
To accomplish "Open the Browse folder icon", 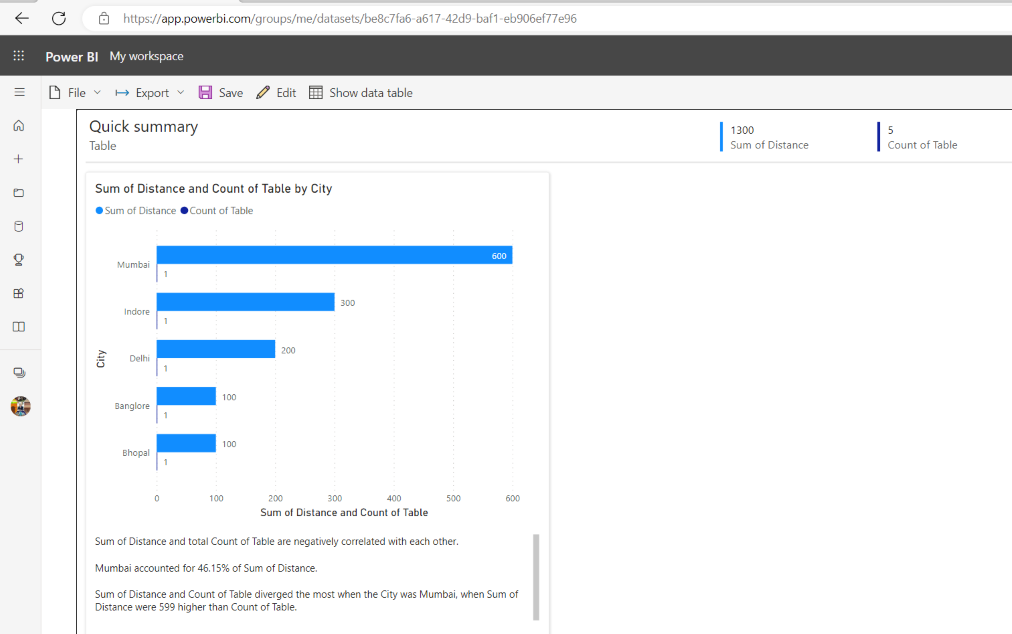I will pyautogui.click(x=19, y=192).
